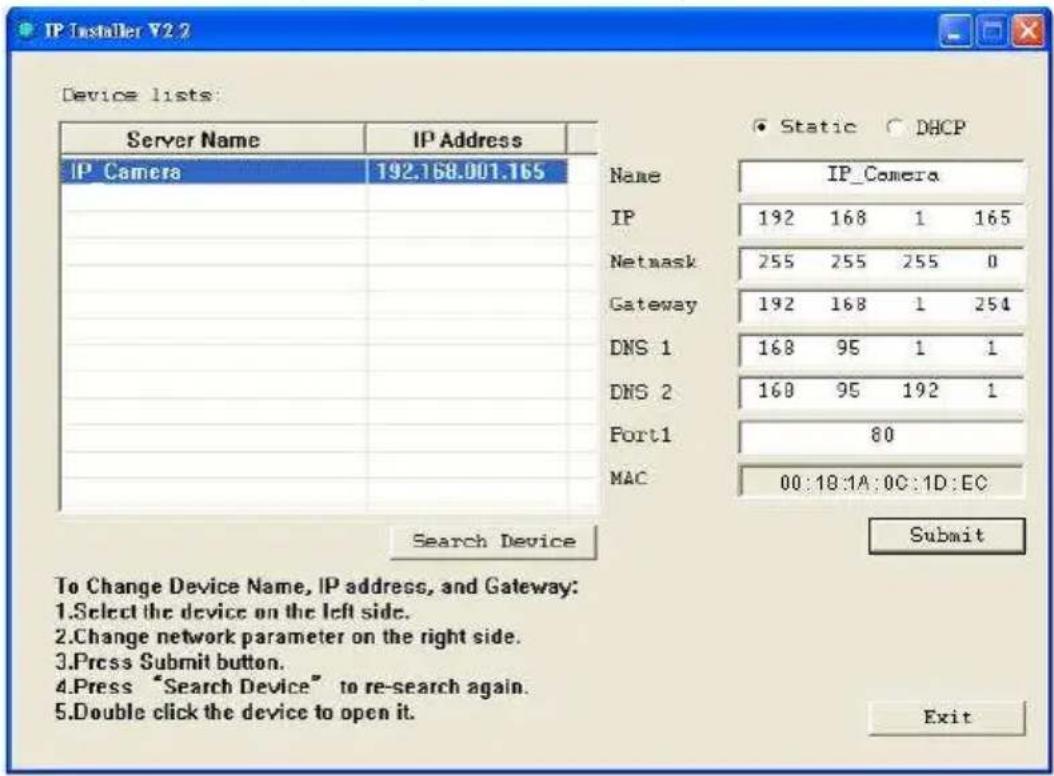
Task: Click the MAC address field 00:18:1A:0C:1D:EC
Action: (x=882, y=482)
